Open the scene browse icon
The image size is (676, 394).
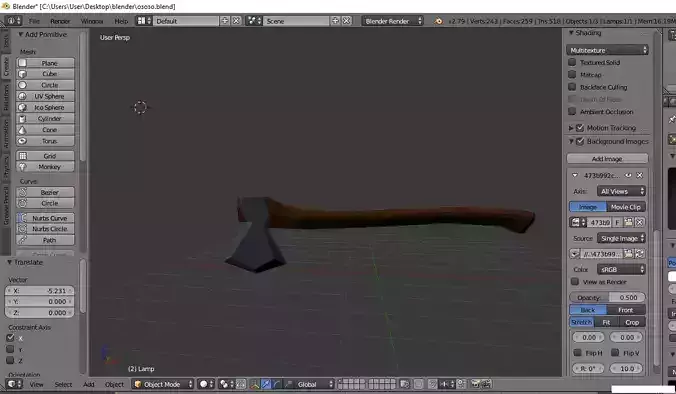(x=254, y=21)
